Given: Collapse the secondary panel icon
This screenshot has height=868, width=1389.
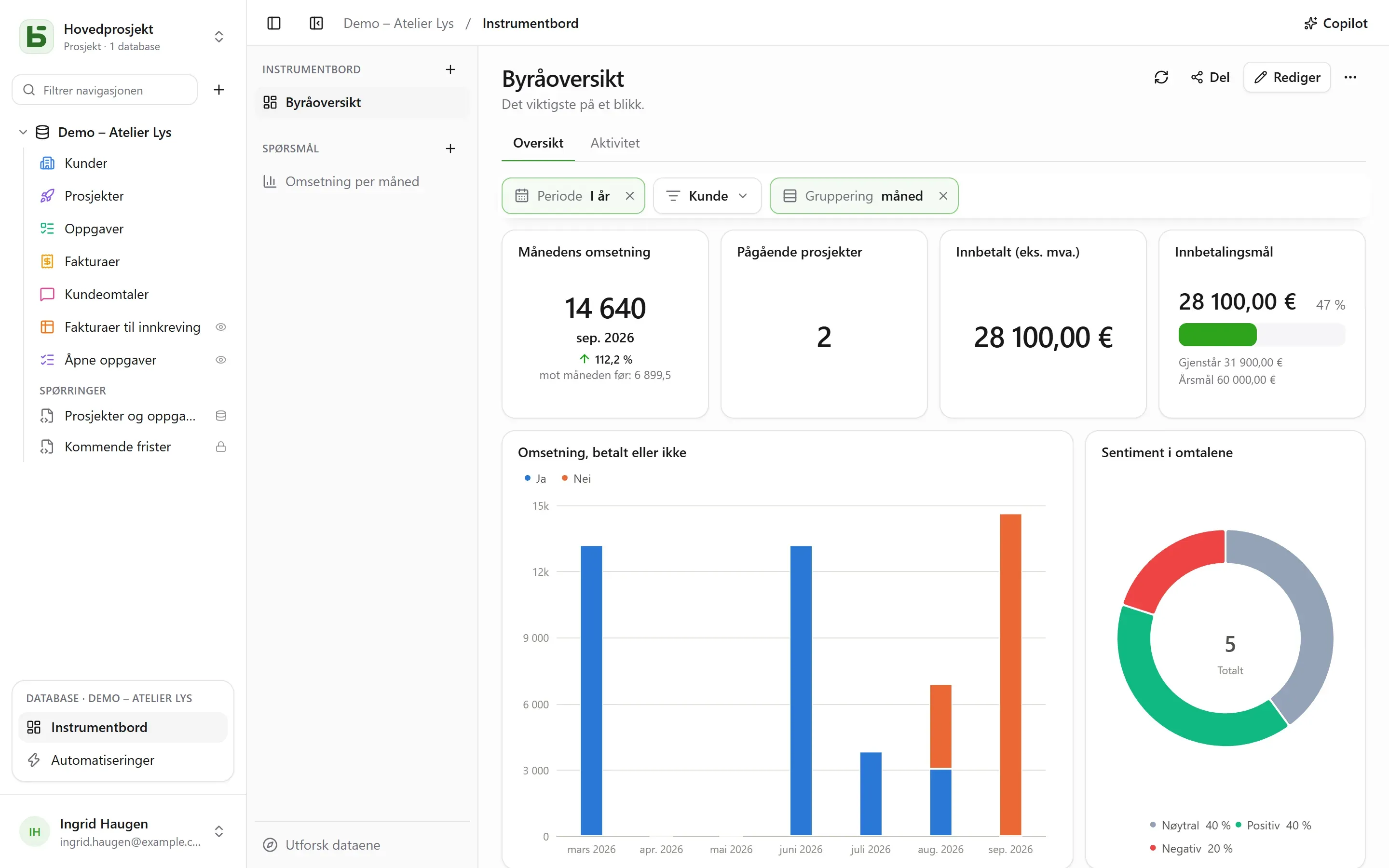Looking at the screenshot, I should point(316,23).
